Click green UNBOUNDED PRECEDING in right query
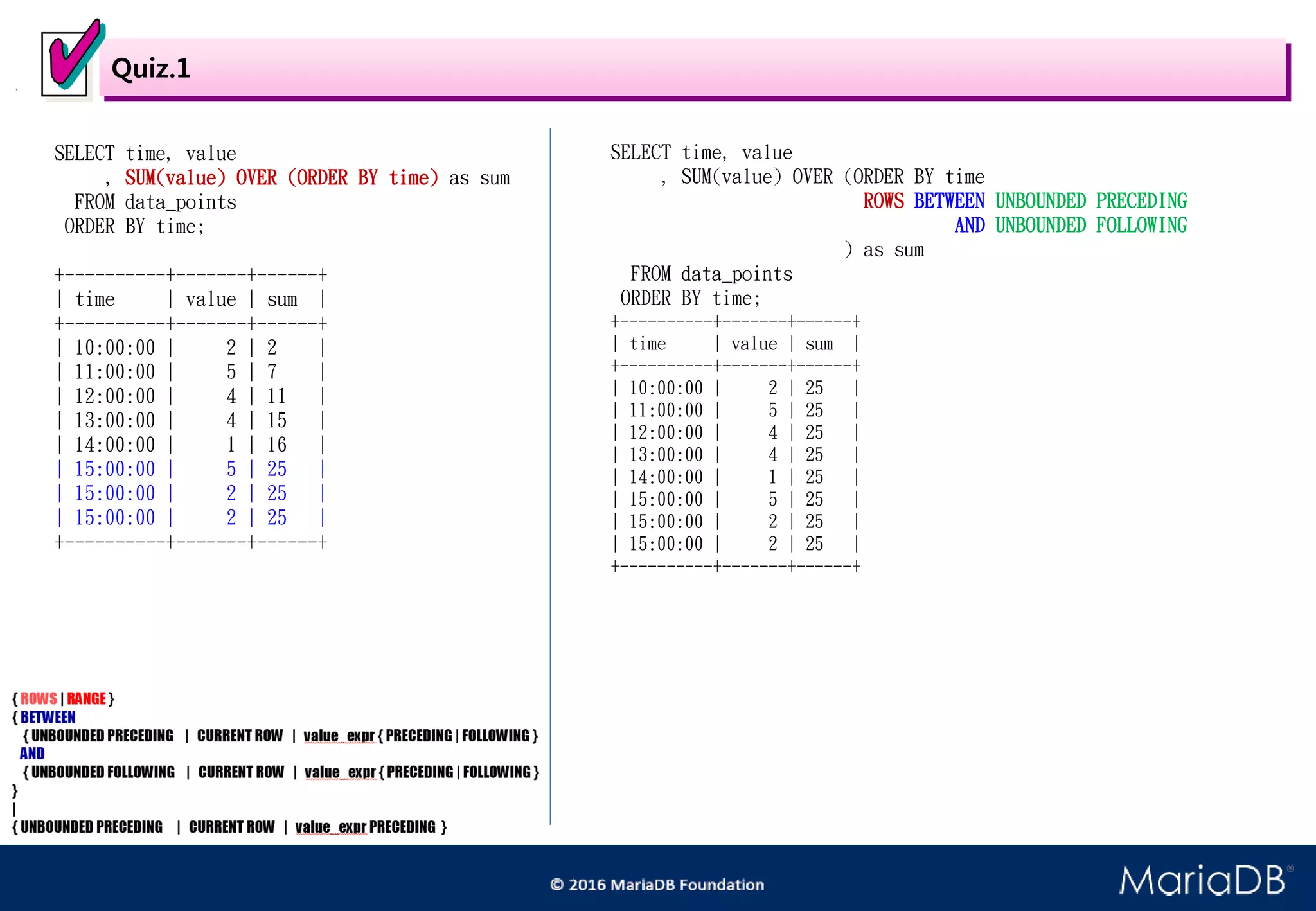Viewport: 1316px width, 911px height. click(x=1091, y=200)
